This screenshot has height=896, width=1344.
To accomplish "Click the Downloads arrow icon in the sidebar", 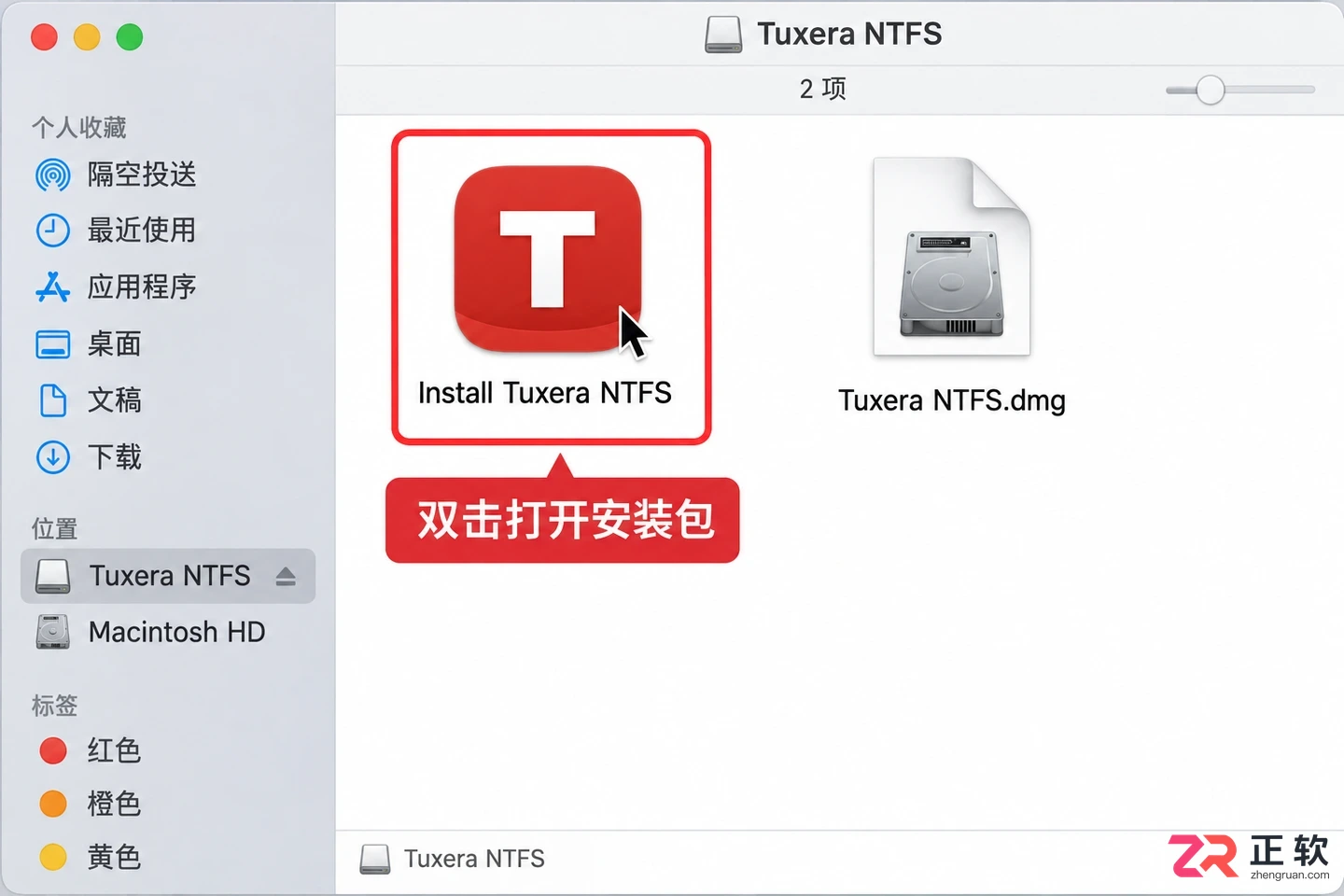I will pos(52,457).
